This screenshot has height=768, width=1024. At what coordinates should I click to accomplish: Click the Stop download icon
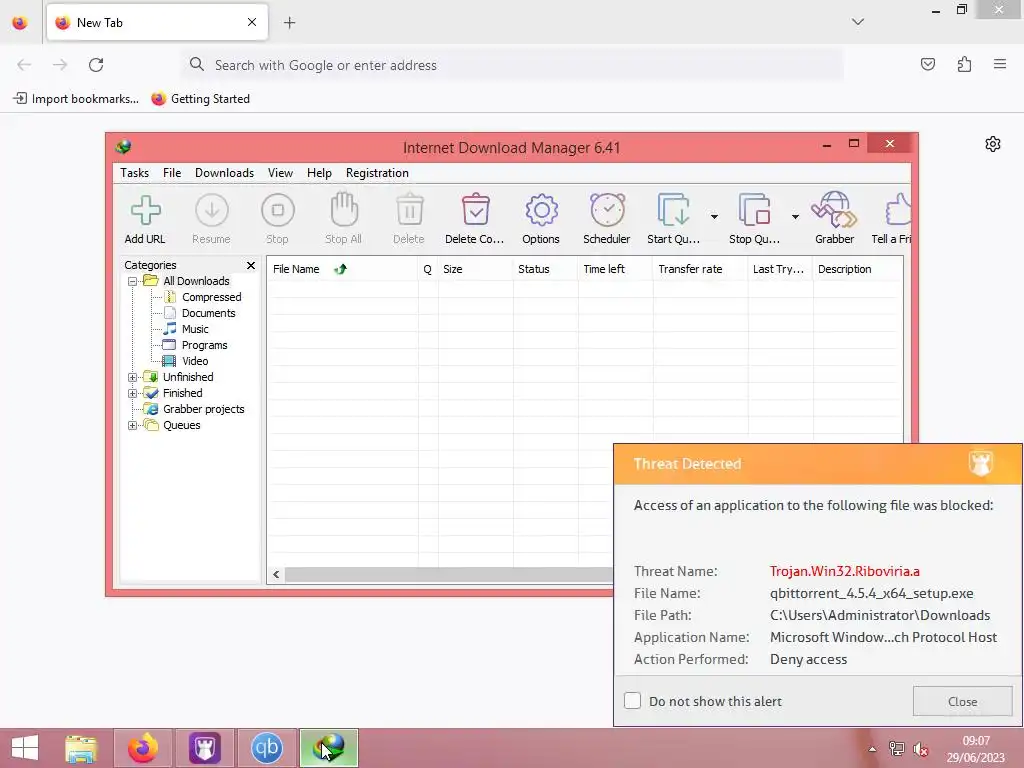[x=278, y=210]
